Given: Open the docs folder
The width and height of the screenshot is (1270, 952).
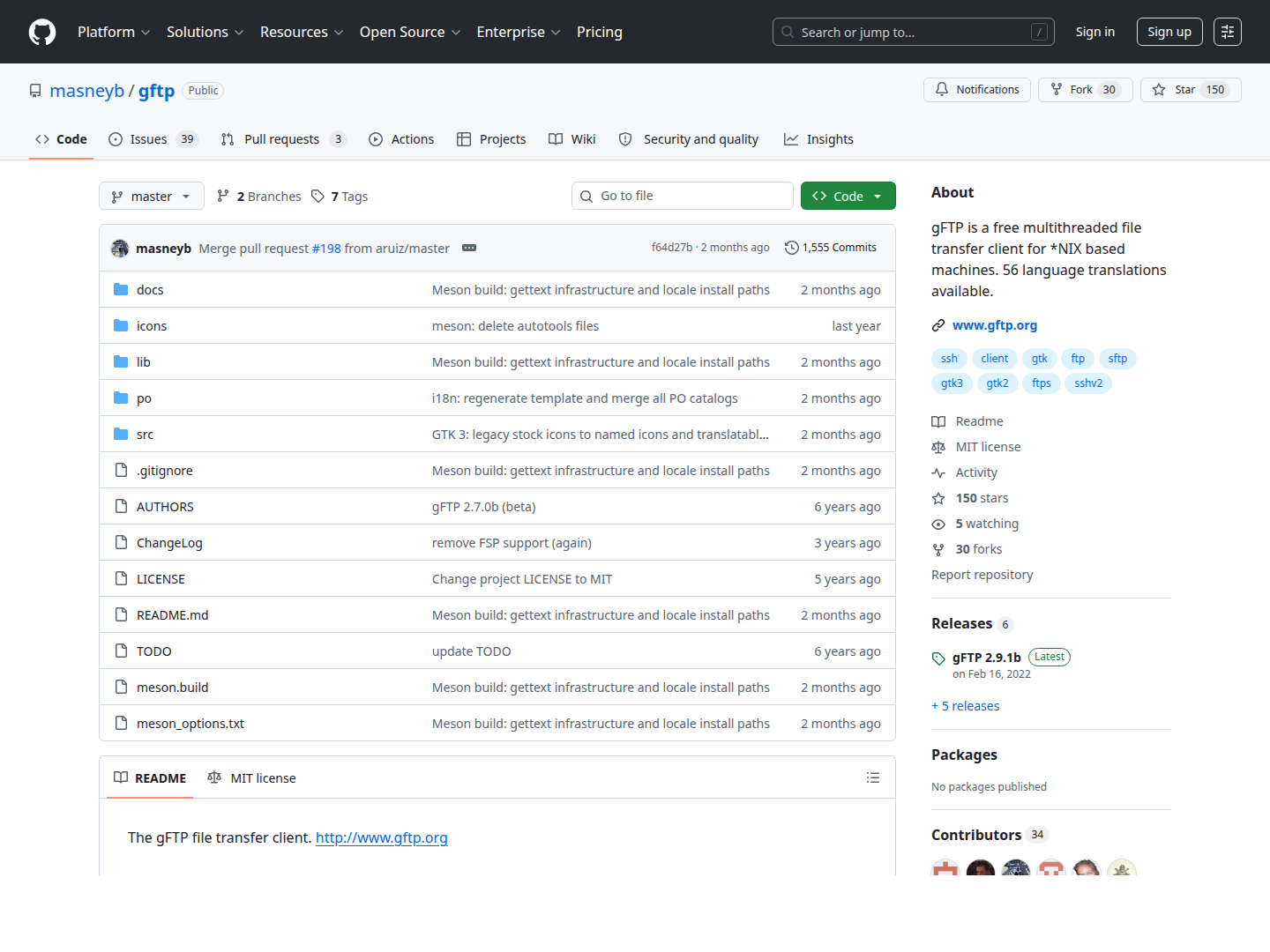Looking at the screenshot, I should (x=150, y=290).
